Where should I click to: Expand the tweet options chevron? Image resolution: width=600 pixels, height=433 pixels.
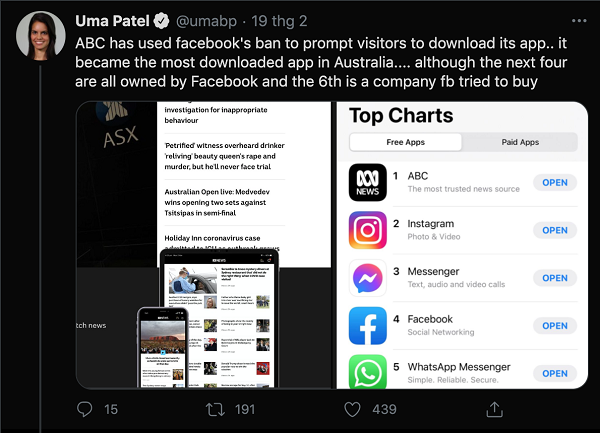pos(572,20)
